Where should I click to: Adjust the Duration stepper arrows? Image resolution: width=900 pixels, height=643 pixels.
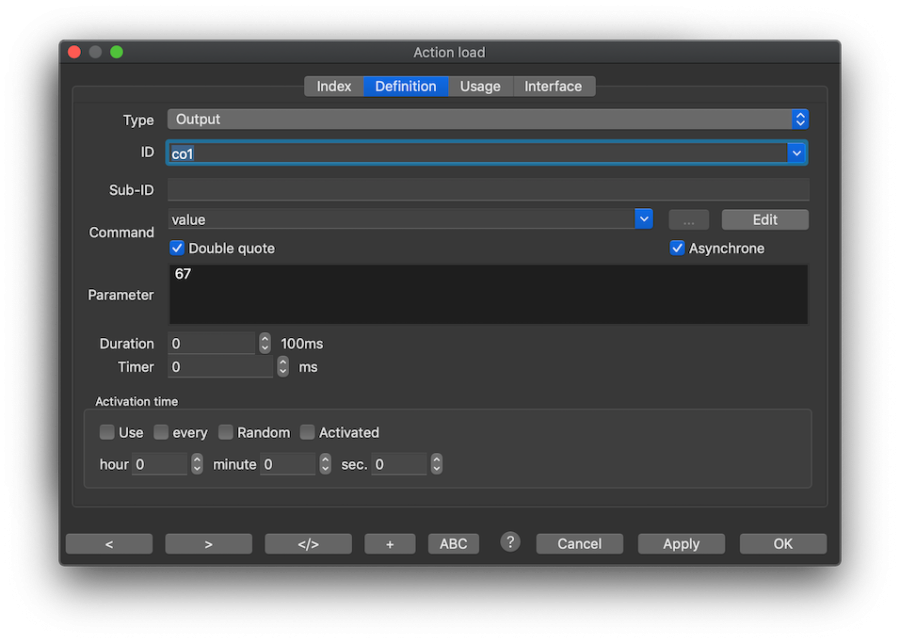(265, 343)
